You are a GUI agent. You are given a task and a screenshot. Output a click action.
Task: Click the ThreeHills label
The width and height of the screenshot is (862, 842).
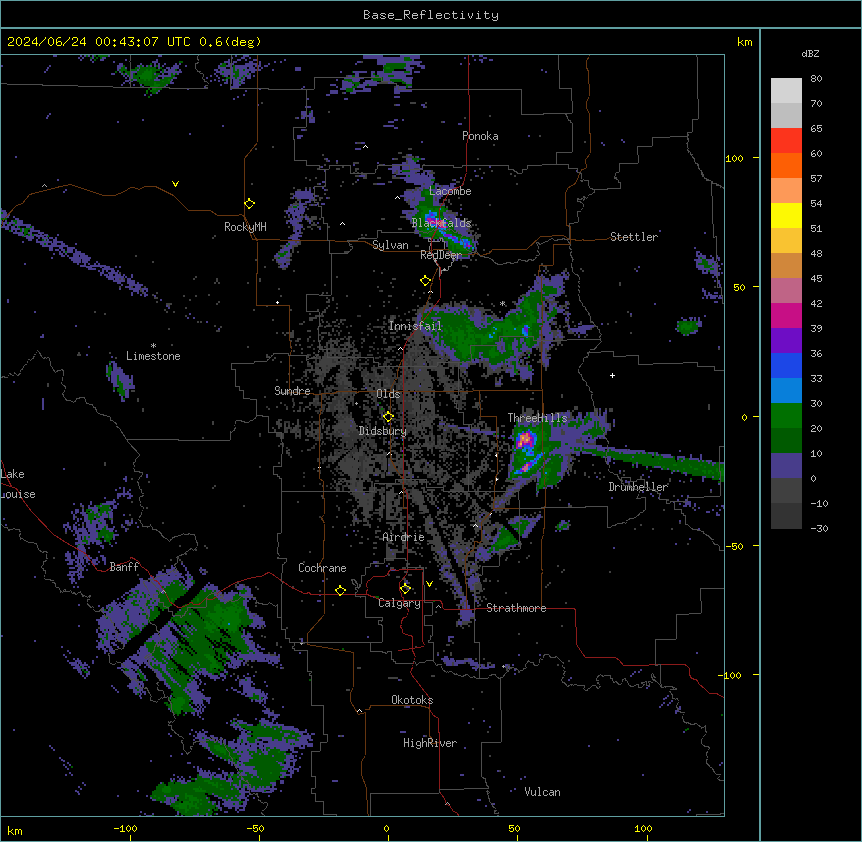tap(537, 418)
